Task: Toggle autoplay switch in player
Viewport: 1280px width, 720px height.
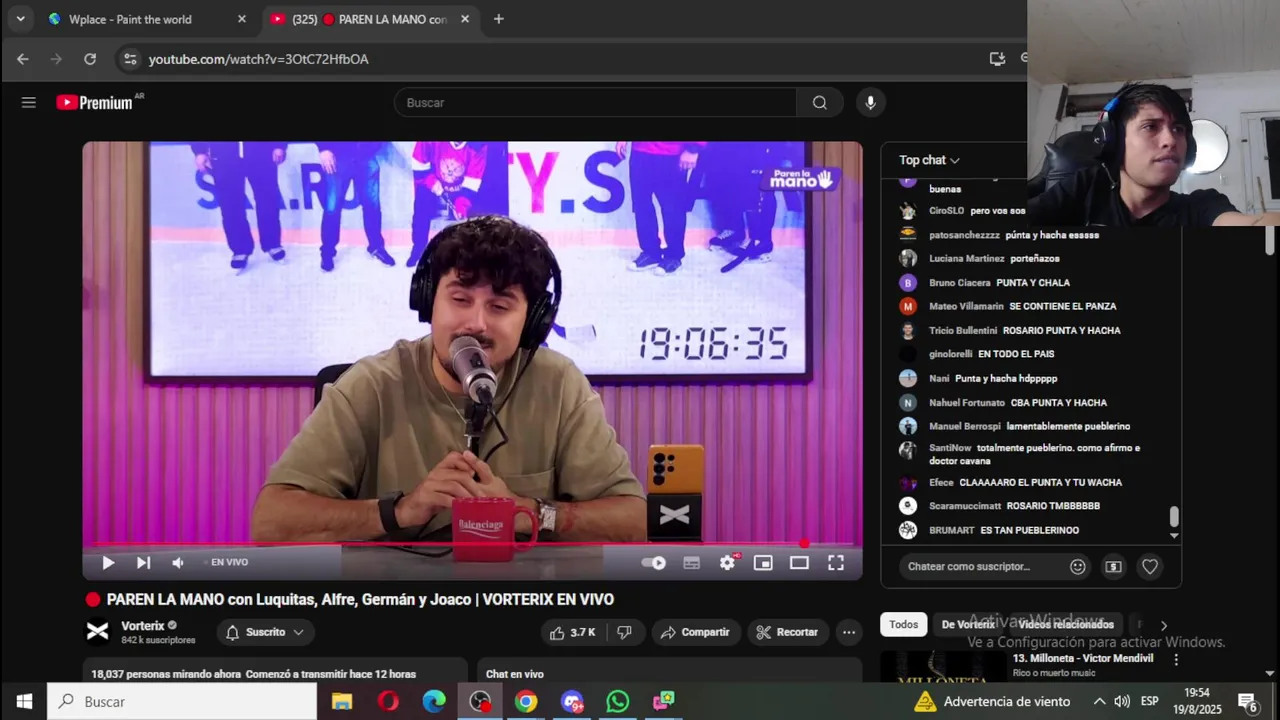Action: 654,563
